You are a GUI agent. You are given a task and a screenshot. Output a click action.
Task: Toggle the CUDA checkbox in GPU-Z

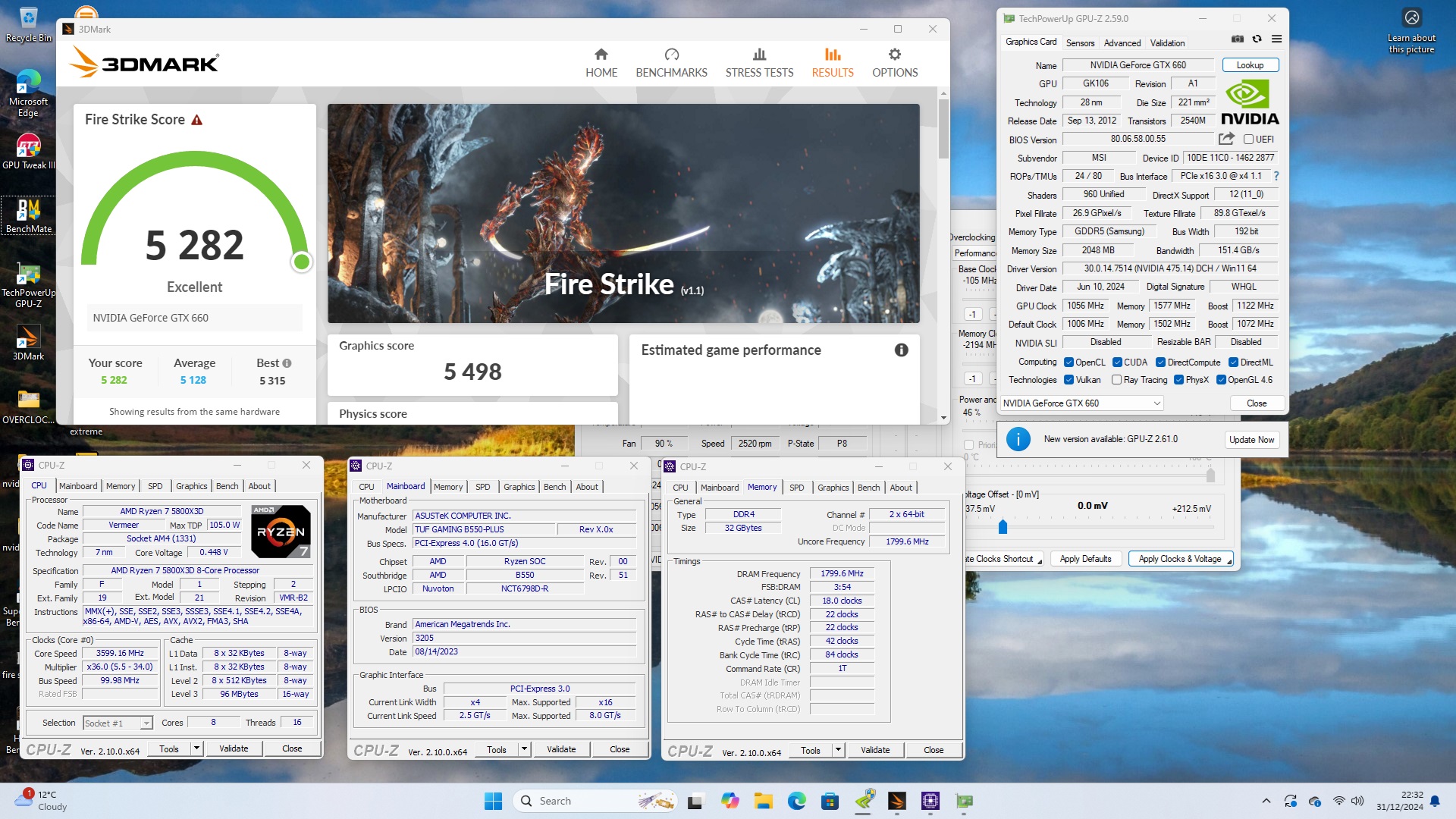pos(1117,362)
